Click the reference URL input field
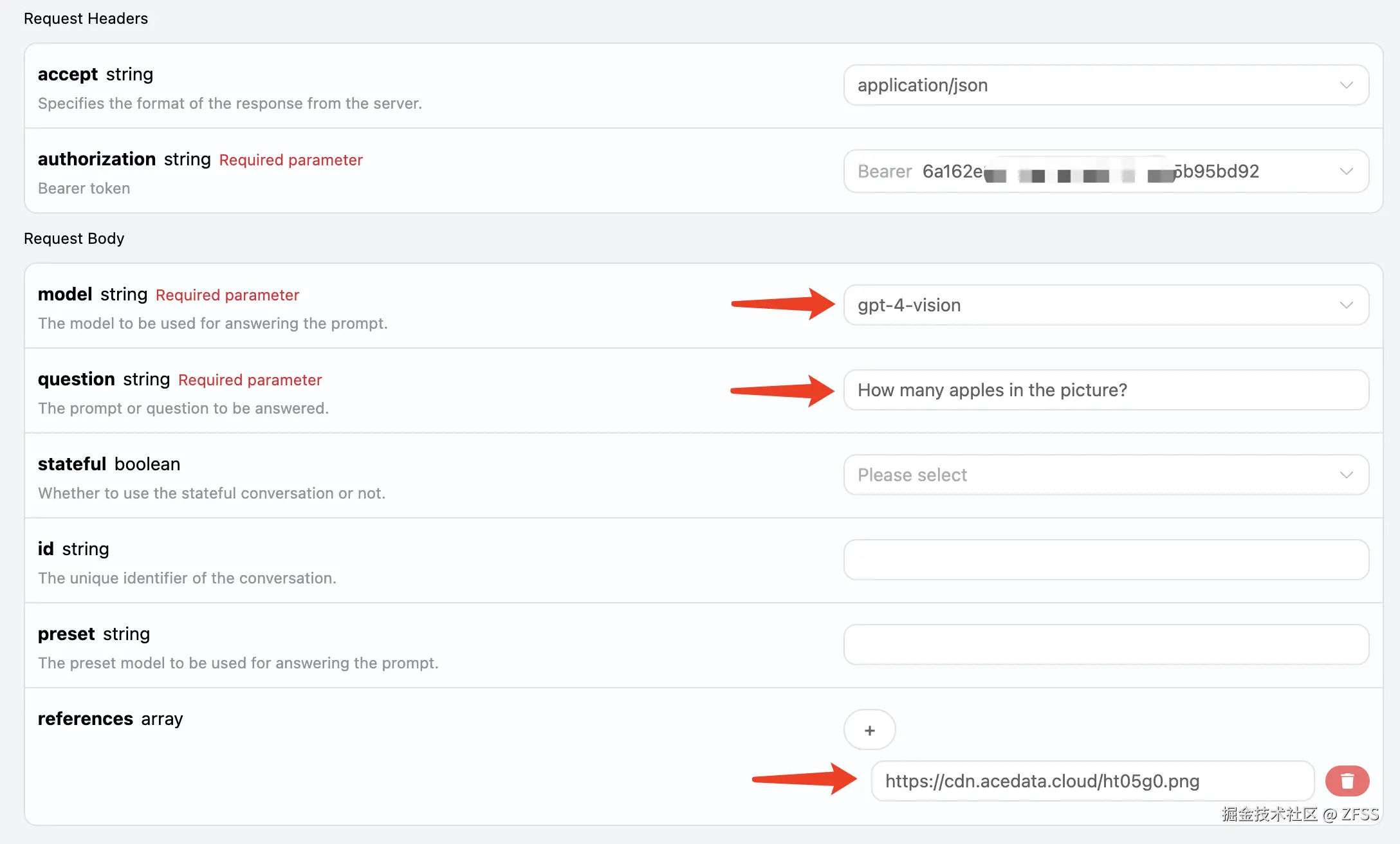The height and width of the screenshot is (844, 1400). click(x=1092, y=781)
